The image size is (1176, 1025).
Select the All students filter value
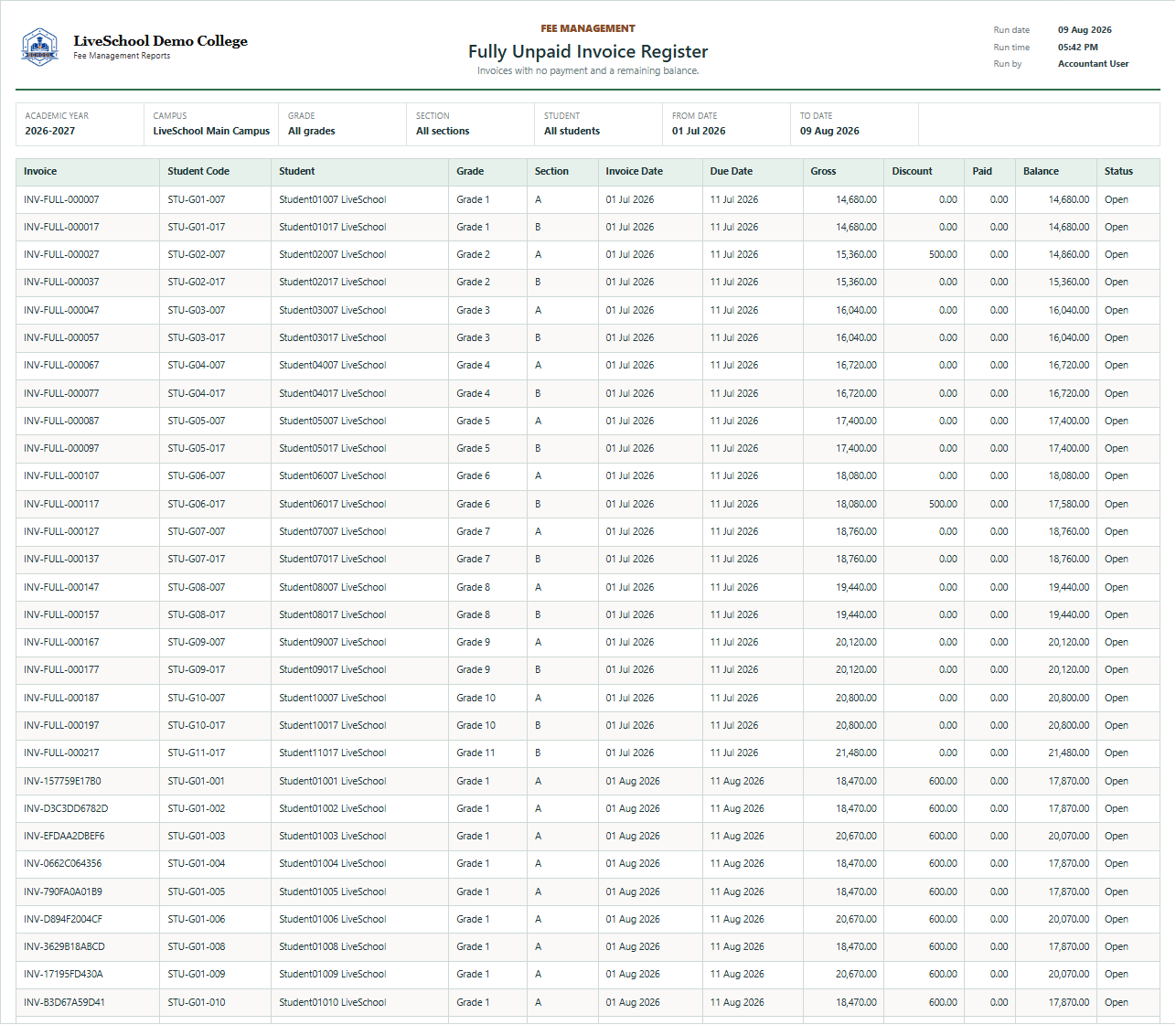(x=572, y=131)
